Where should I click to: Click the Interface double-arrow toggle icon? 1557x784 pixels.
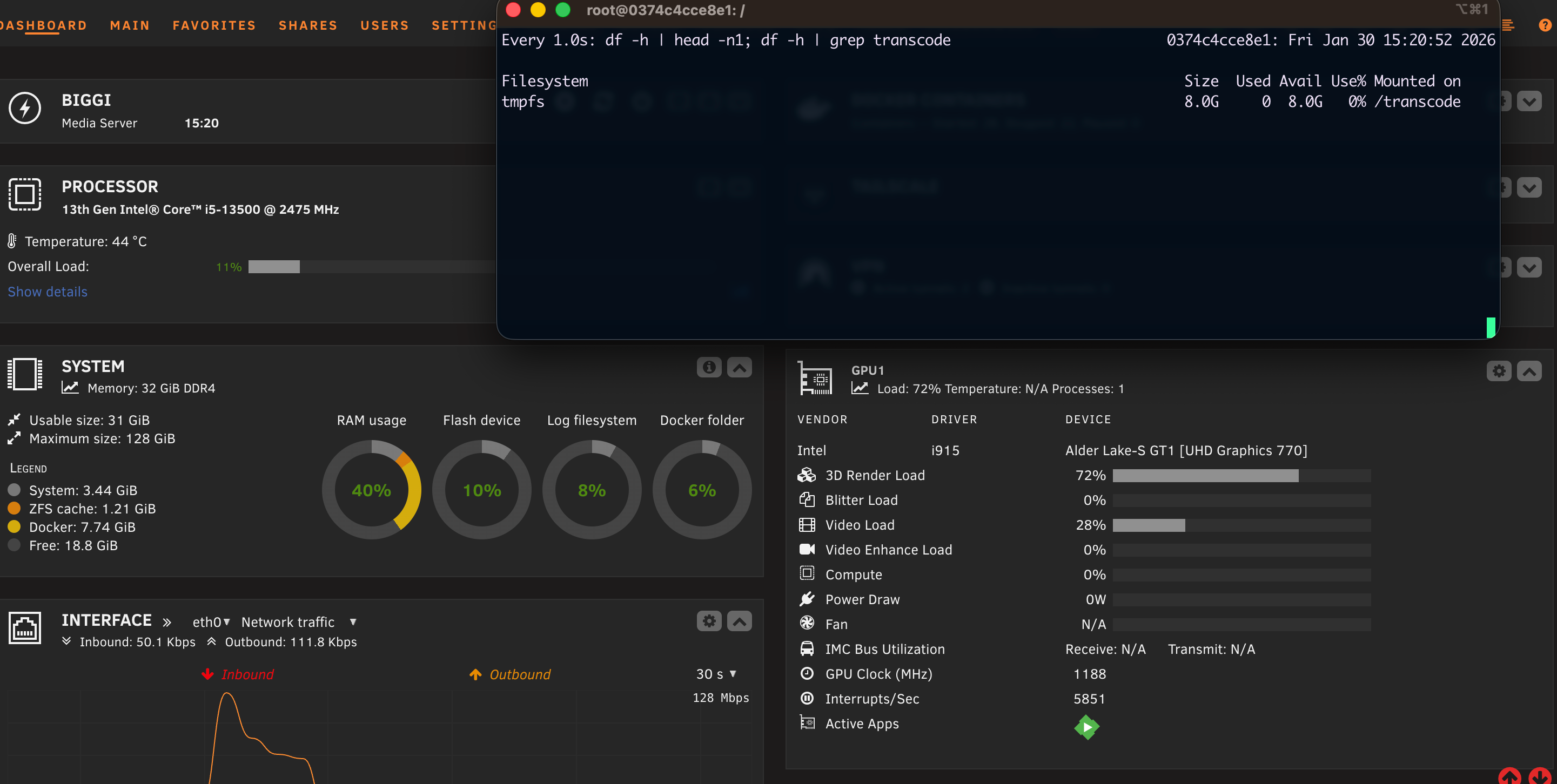pos(167,622)
